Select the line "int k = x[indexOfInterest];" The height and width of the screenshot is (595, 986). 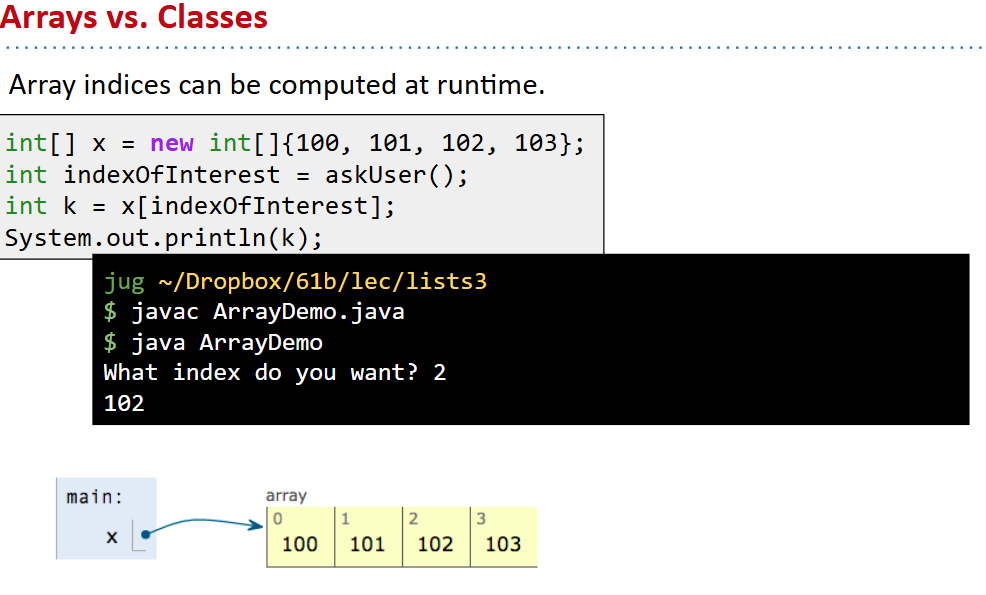coord(200,207)
